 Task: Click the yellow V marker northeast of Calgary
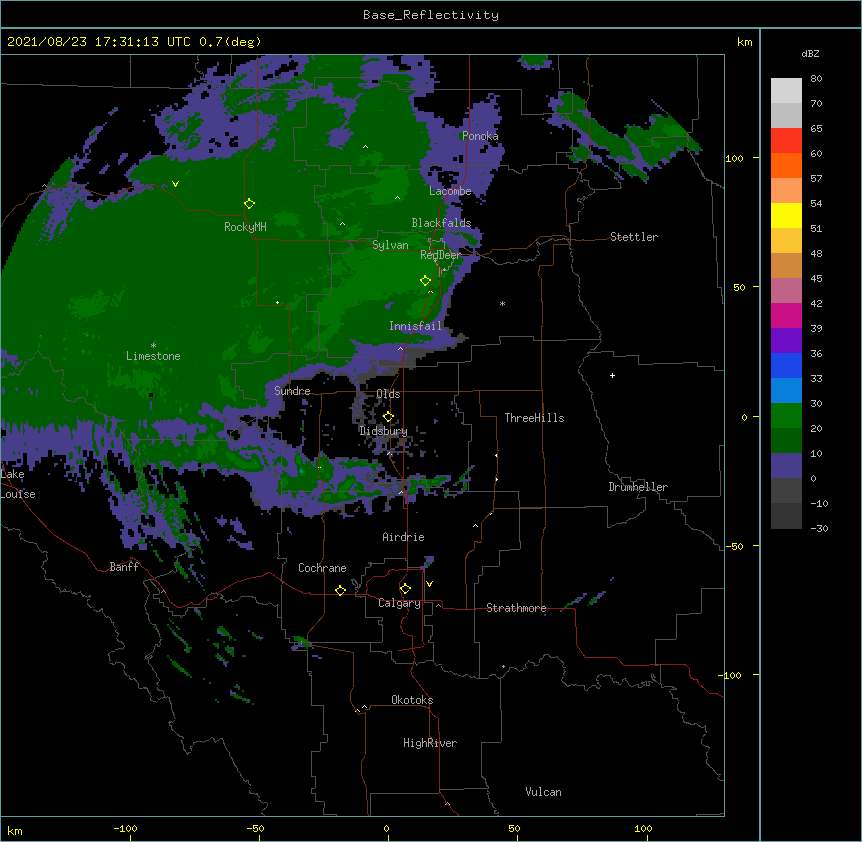pyautogui.click(x=429, y=584)
